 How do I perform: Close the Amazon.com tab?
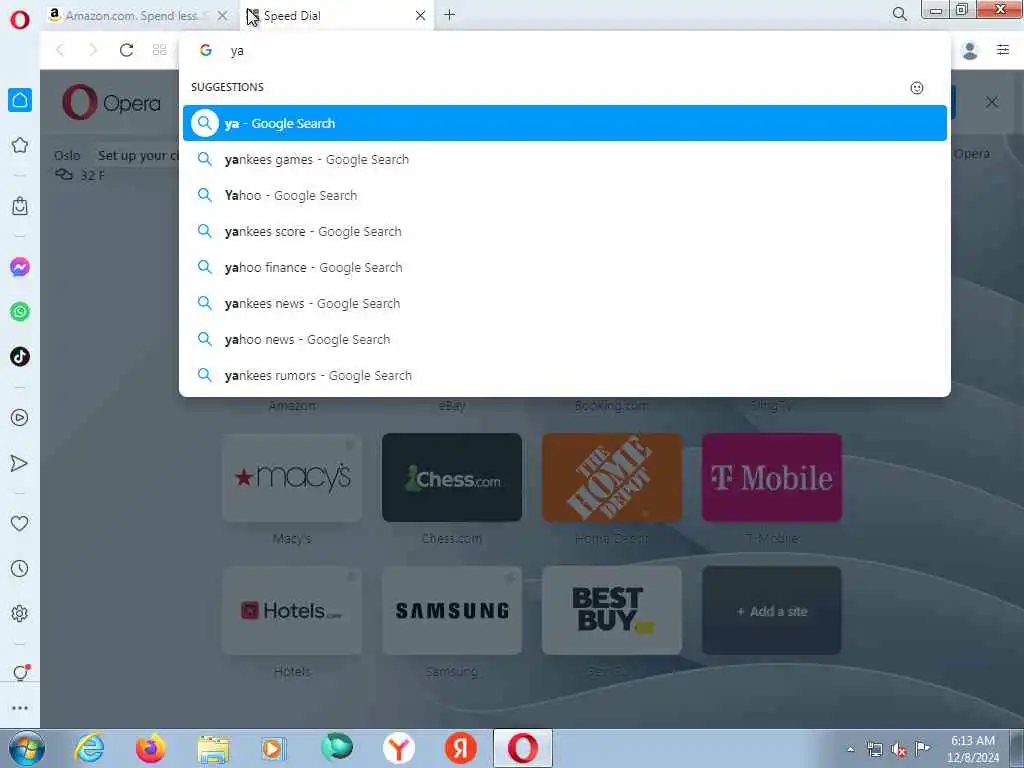(x=223, y=15)
